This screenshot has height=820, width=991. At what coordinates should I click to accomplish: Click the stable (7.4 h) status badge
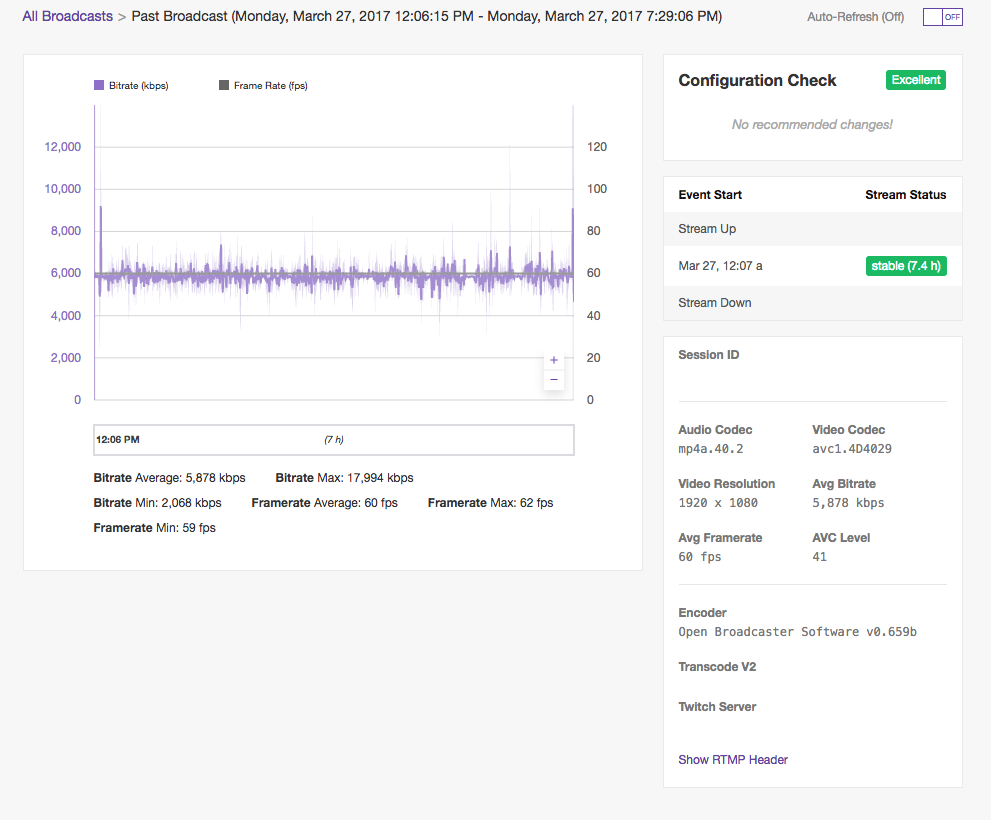tap(906, 266)
